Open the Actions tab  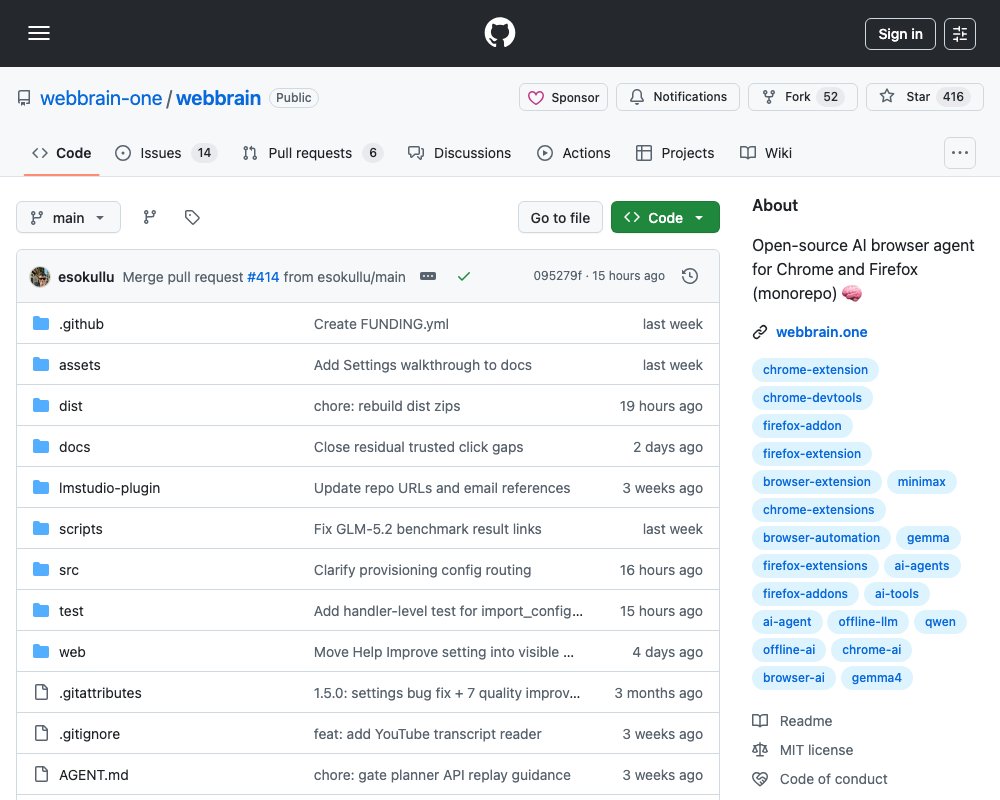(x=573, y=153)
